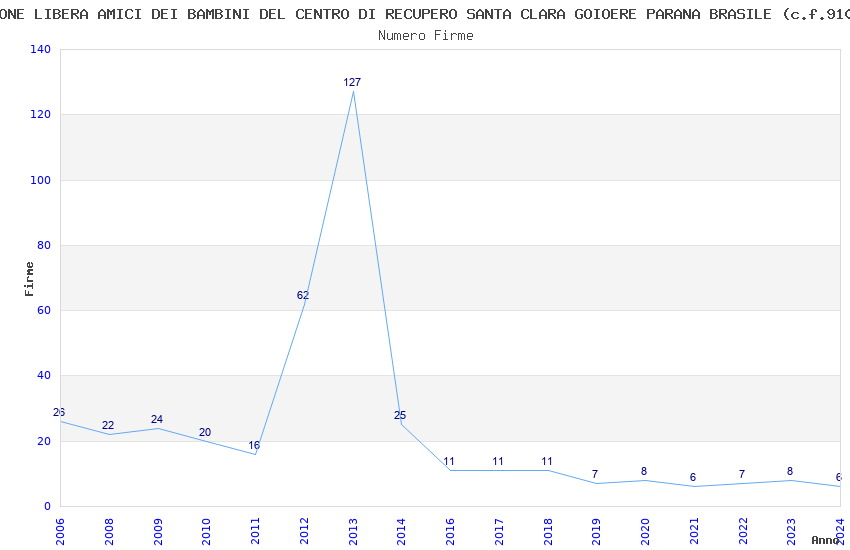850x550 pixels.
Task: Select the data label 20 for 2010
Action: pyautogui.click(x=205, y=432)
